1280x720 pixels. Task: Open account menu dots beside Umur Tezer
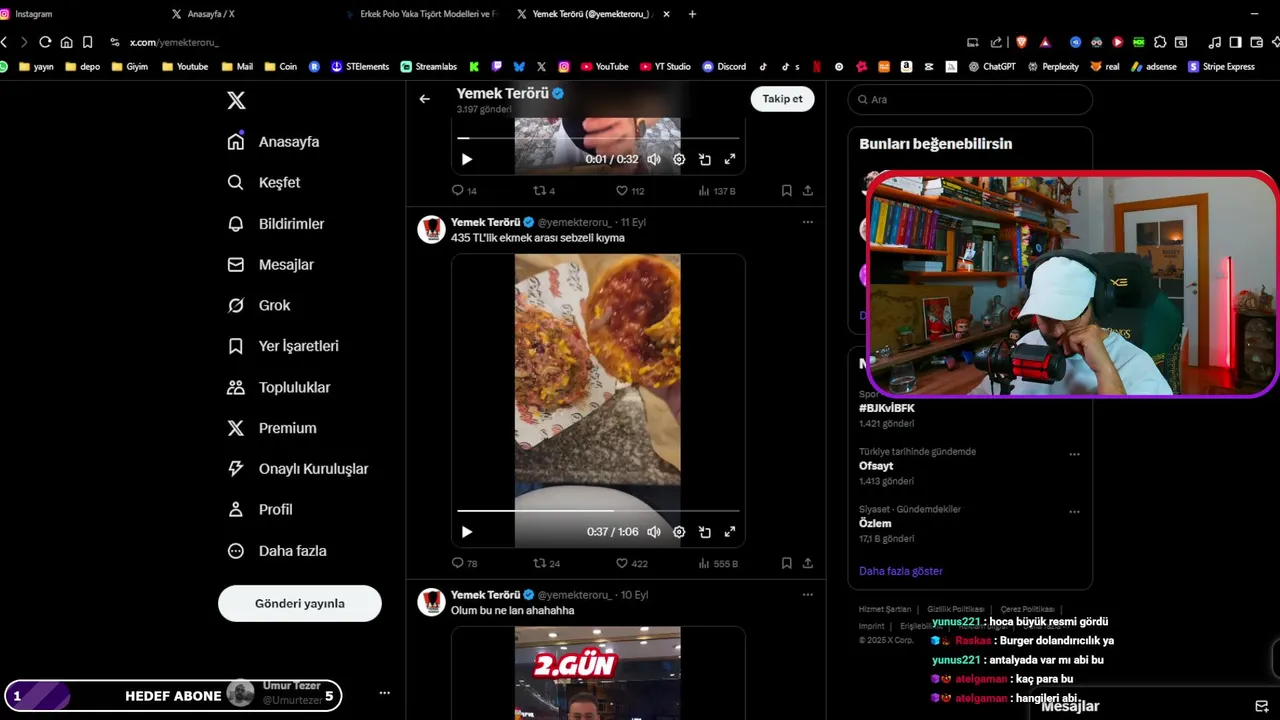click(384, 693)
